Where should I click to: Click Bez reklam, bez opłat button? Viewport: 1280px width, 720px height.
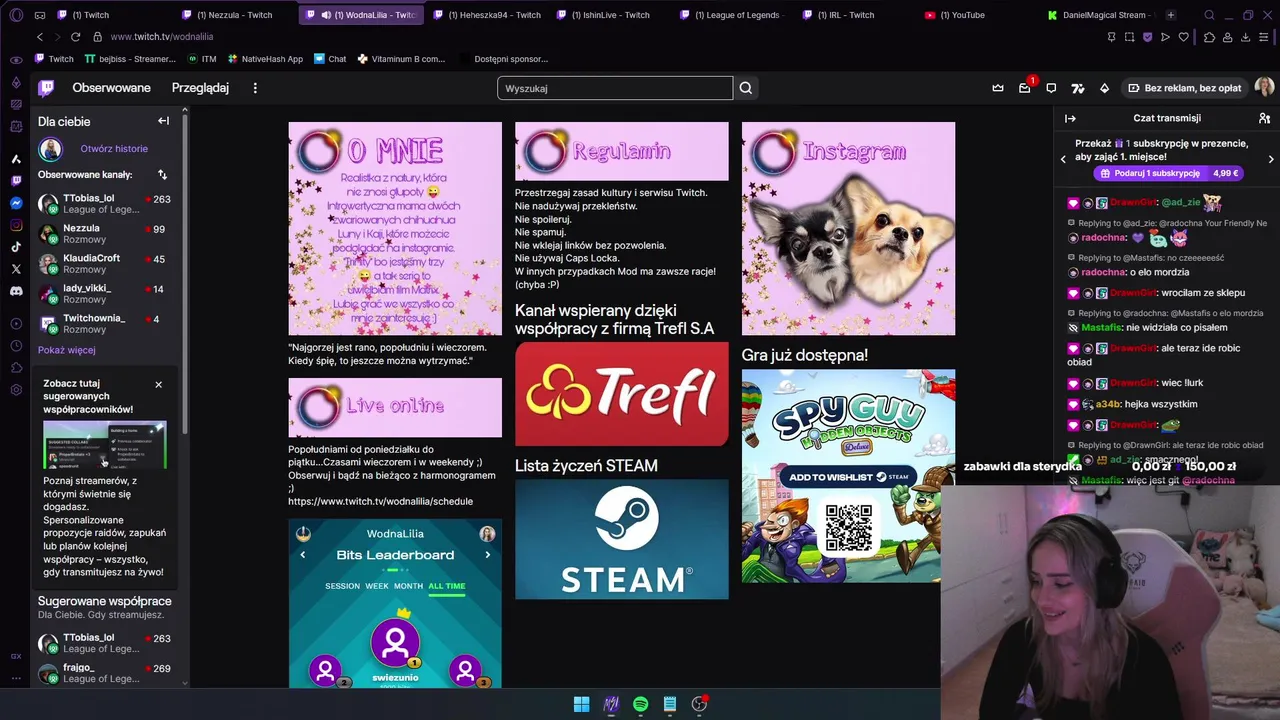point(1183,88)
